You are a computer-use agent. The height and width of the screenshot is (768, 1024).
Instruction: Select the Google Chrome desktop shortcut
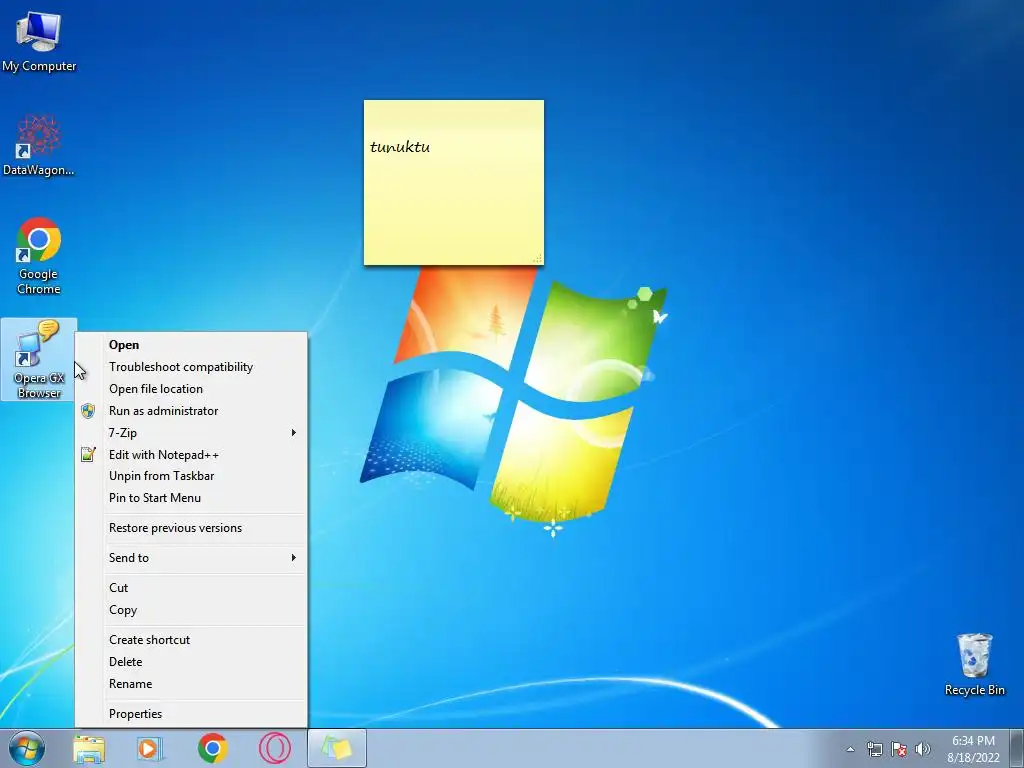coord(39,256)
